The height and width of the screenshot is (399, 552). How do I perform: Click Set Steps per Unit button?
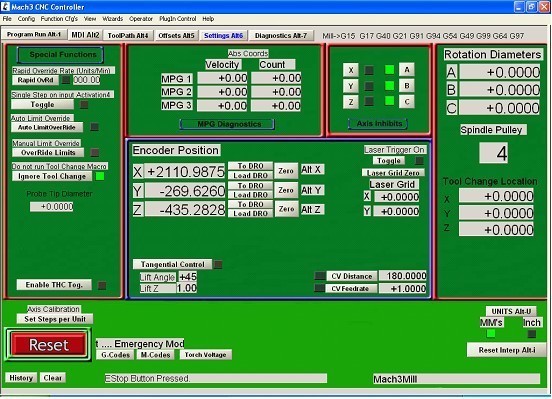tap(55, 319)
